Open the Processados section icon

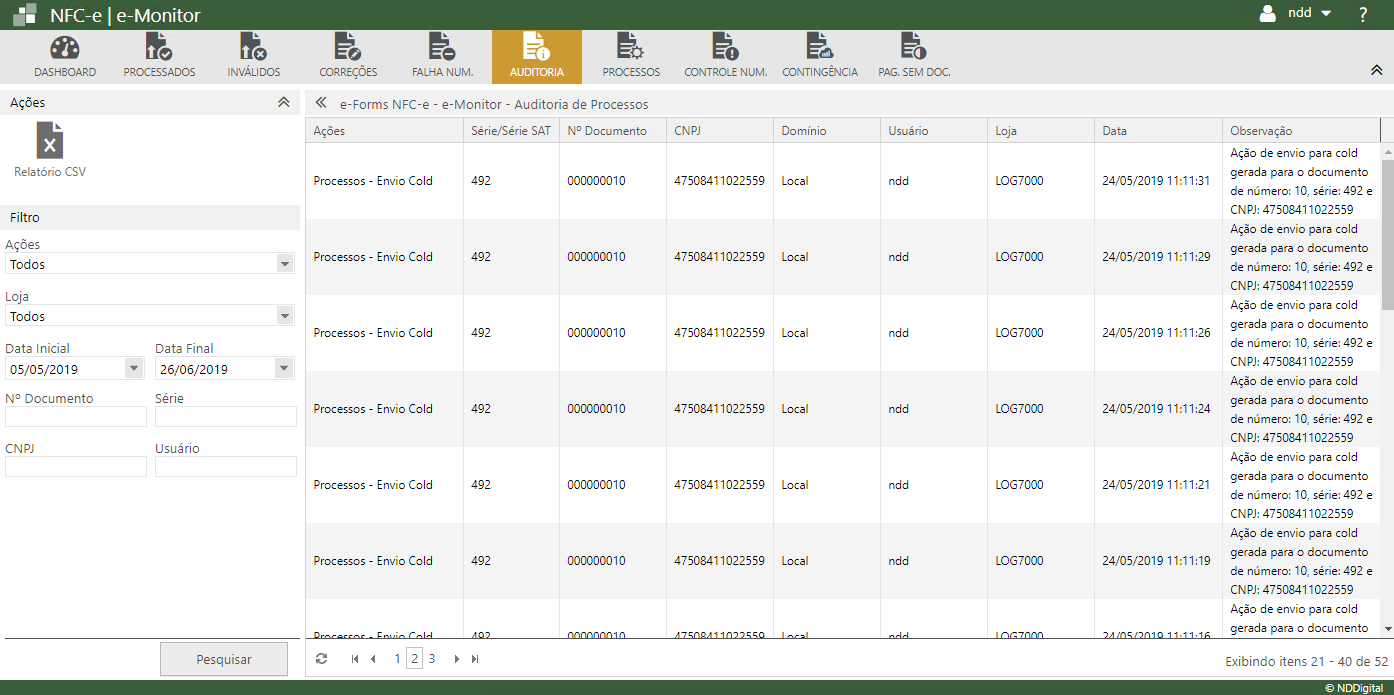(x=159, y=48)
